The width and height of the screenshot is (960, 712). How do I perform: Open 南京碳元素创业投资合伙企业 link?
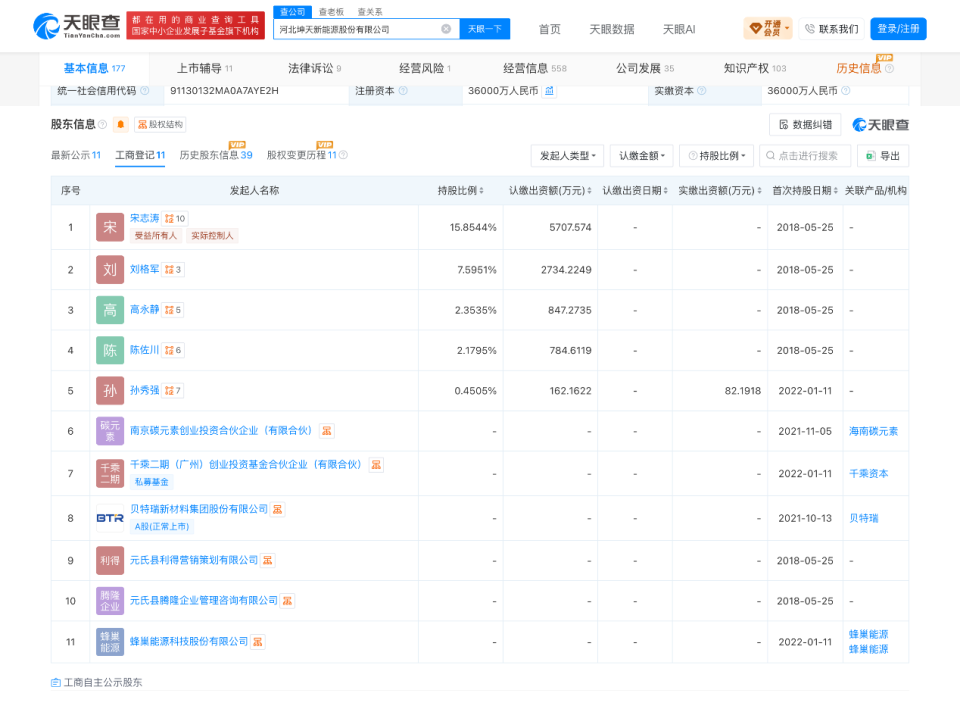click(x=221, y=430)
